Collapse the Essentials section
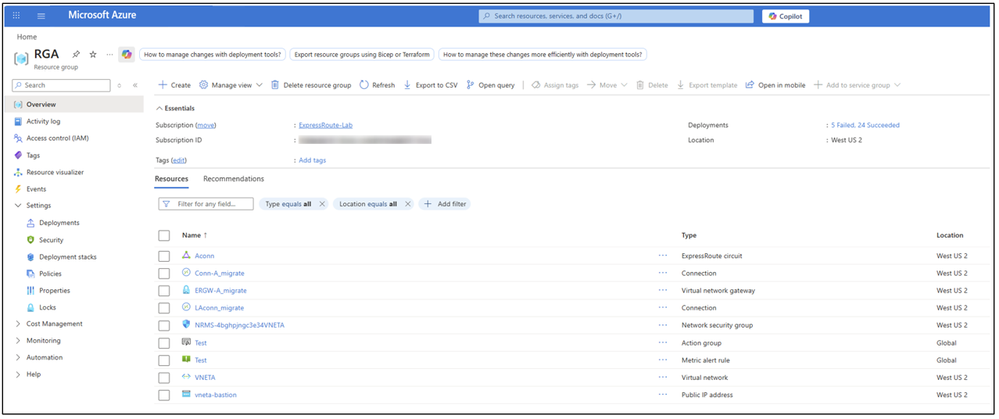This screenshot has height=419, width=999. (x=175, y=108)
